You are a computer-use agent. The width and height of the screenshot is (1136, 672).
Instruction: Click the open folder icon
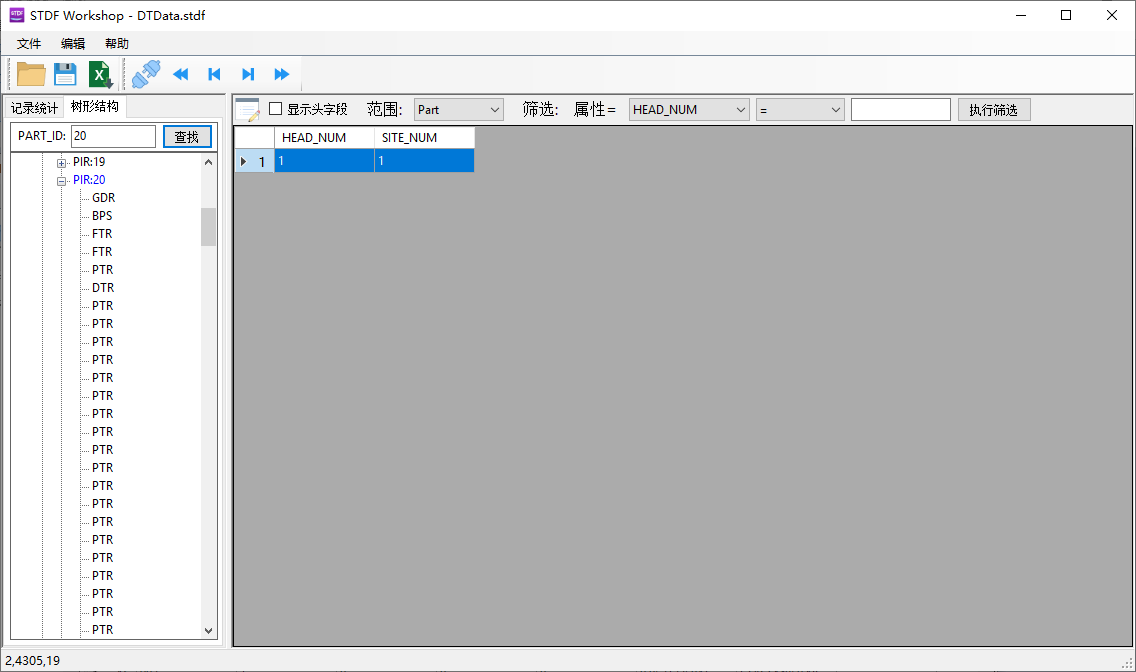tap(31, 74)
